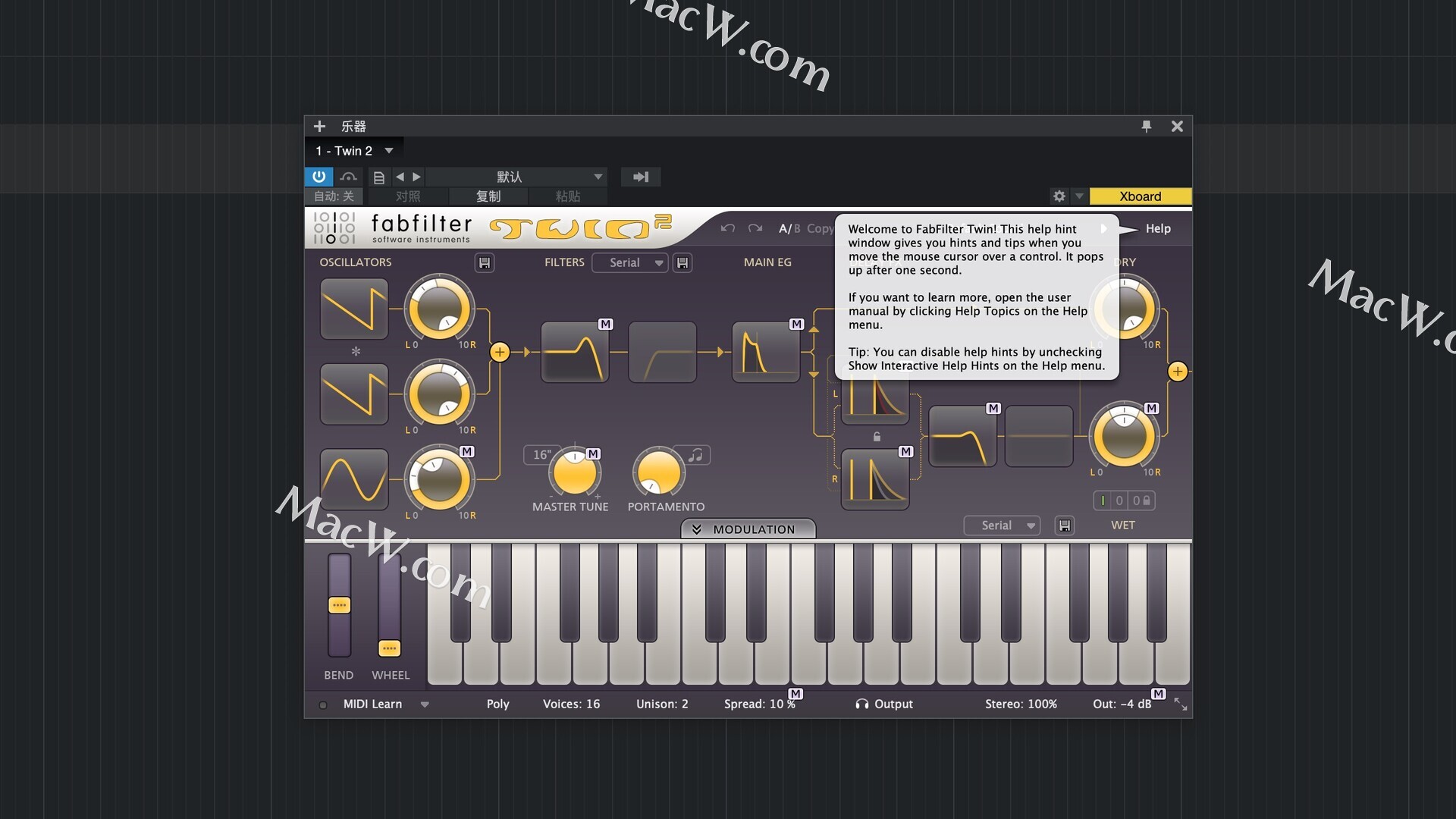Click the delay section save preset icon
The height and width of the screenshot is (819, 1456).
pyautogui.click(x=1065, y=526)
